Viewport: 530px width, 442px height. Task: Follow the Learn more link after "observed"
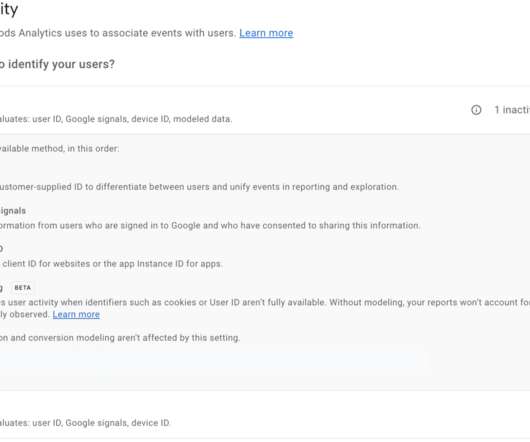[x=76, y=314]
